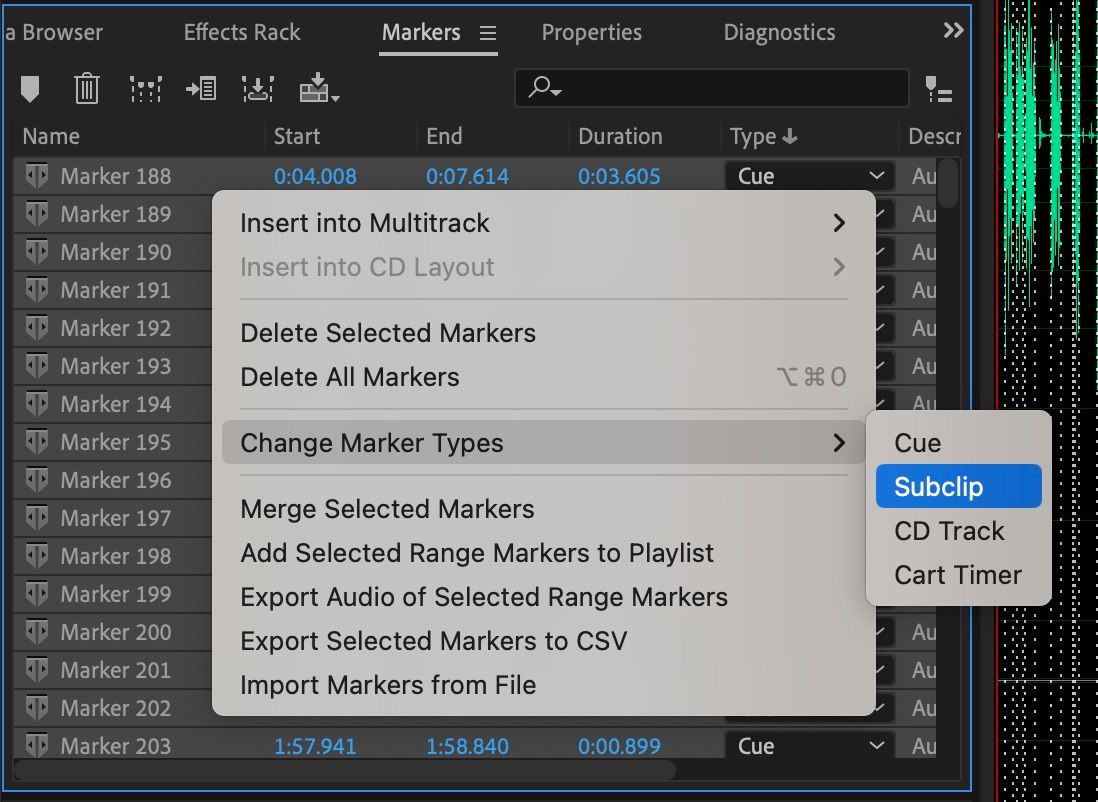Screen dimensions: 1098x802
Task: Click the search magnifier icon
Action: pos(540,88)
